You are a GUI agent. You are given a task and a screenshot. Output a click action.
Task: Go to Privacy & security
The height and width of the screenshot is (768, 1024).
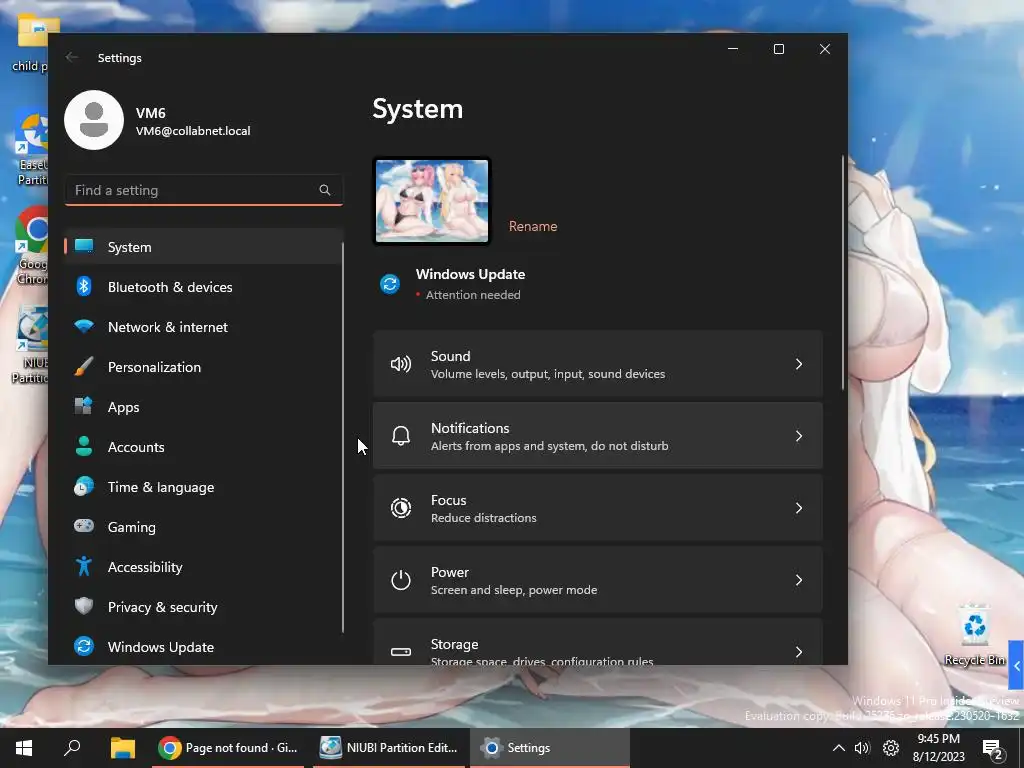click(203, 607)
